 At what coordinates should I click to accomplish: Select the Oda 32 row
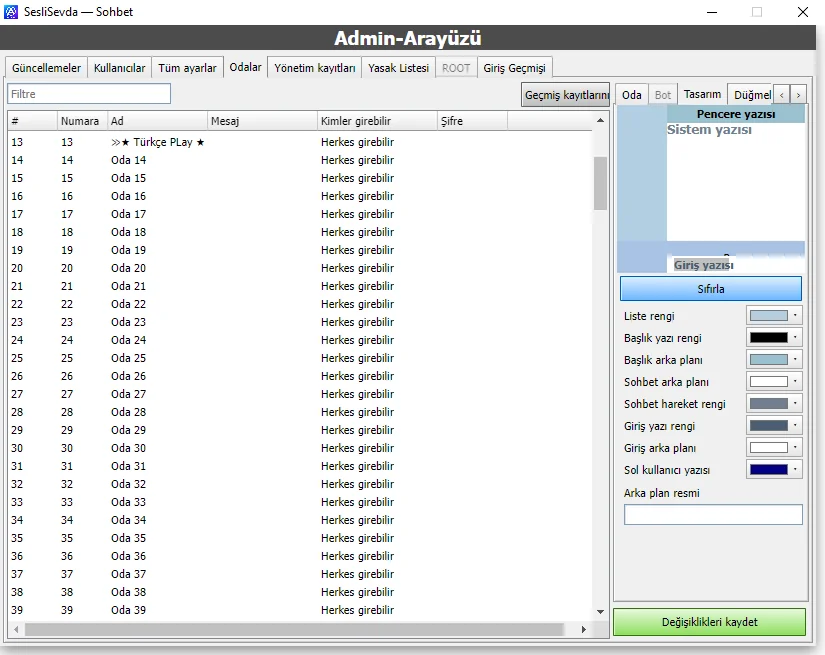pos(300,484)
